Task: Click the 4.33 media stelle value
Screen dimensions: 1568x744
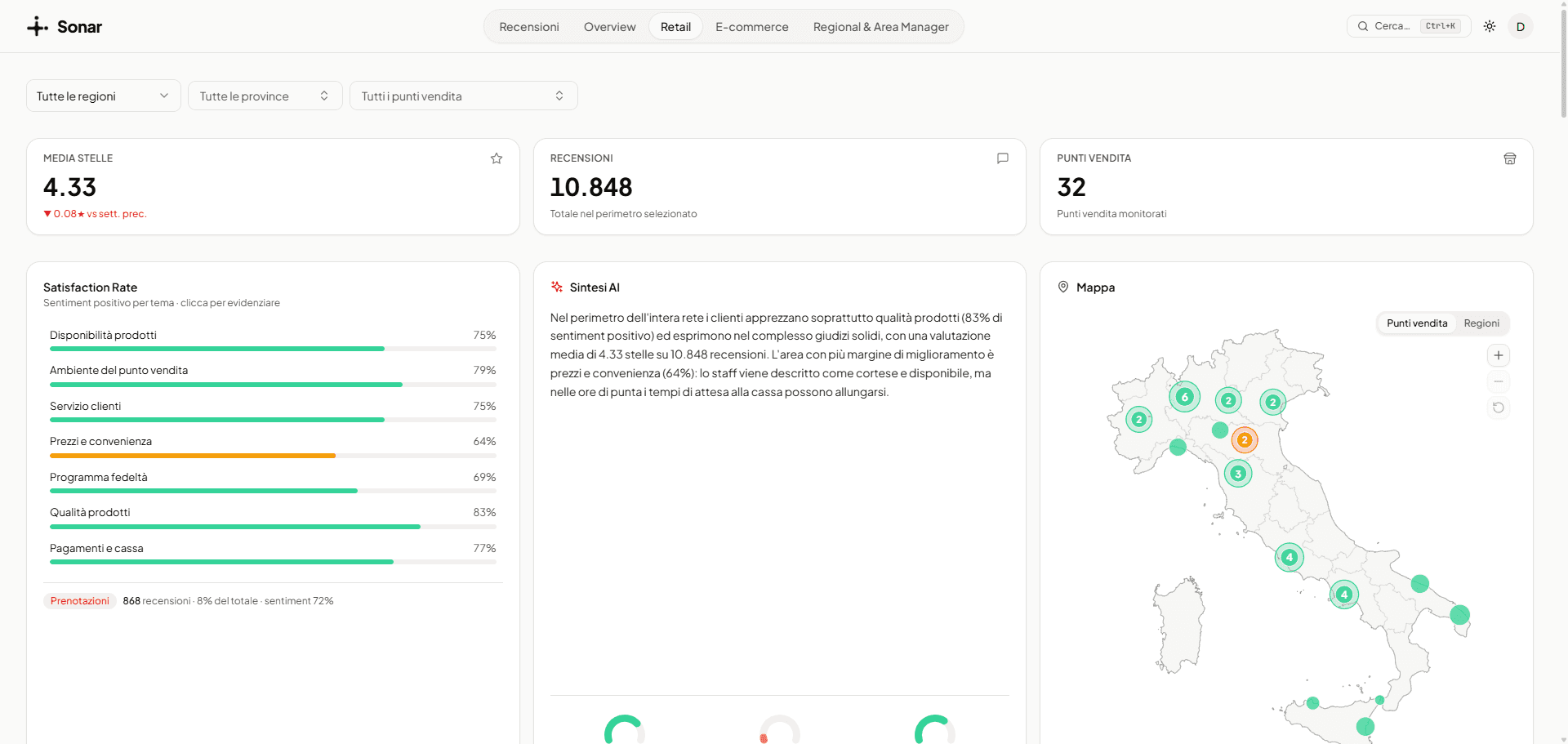Action: pos(69,187)
